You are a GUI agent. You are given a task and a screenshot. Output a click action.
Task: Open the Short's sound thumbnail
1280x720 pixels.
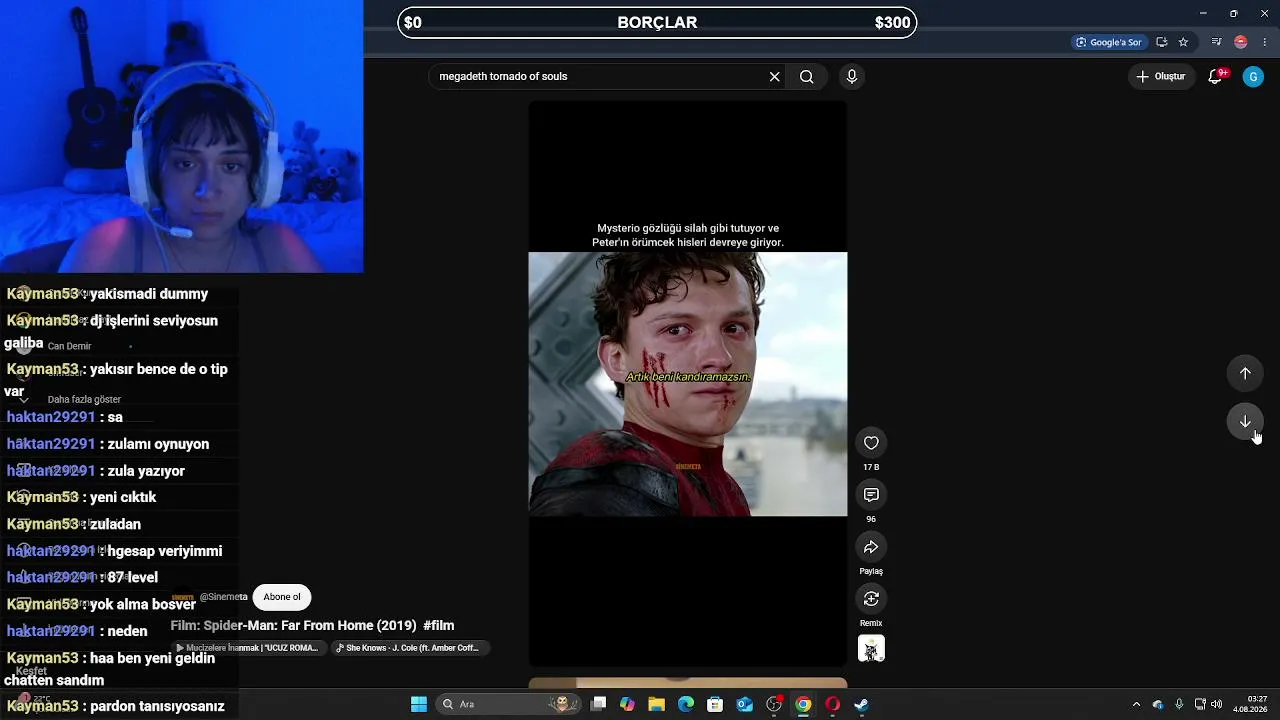pos(871,649)
